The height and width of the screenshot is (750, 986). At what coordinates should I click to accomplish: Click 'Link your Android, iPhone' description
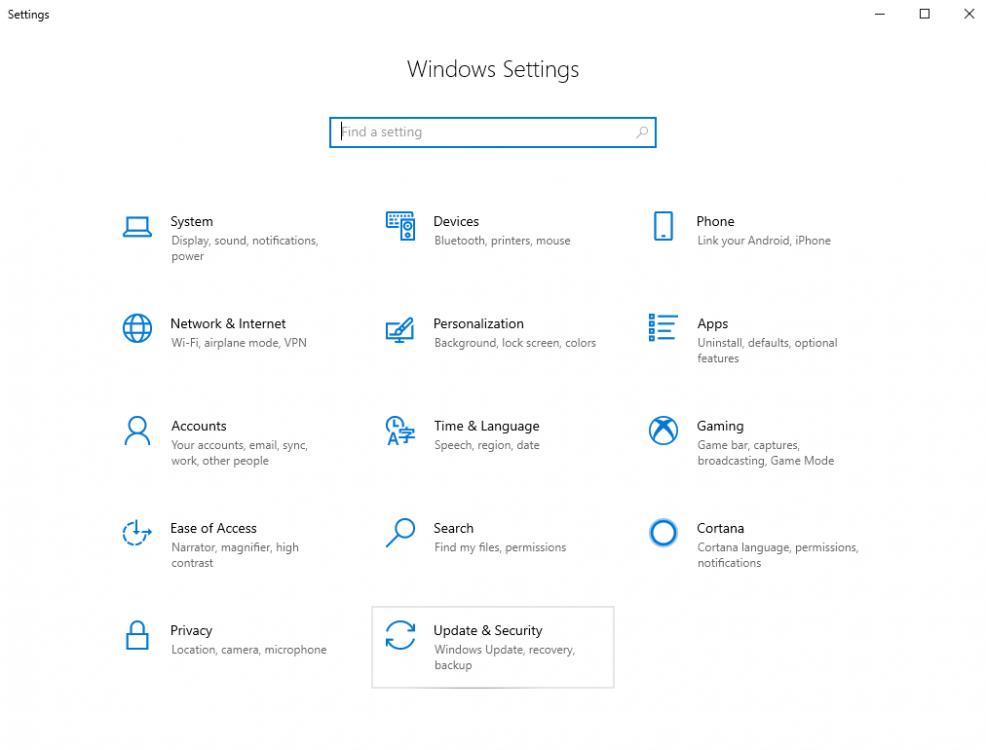(763, 241)
